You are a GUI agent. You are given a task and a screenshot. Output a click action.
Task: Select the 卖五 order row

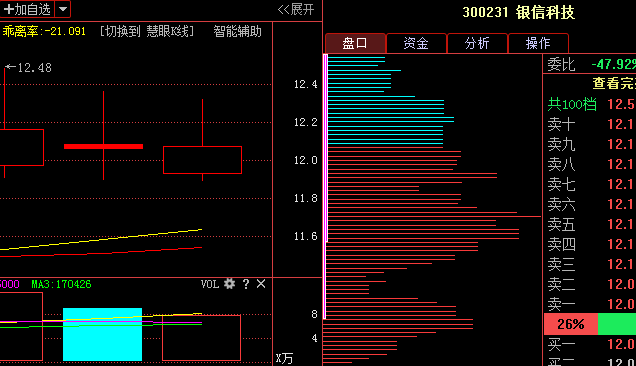(x=590, y=224)
